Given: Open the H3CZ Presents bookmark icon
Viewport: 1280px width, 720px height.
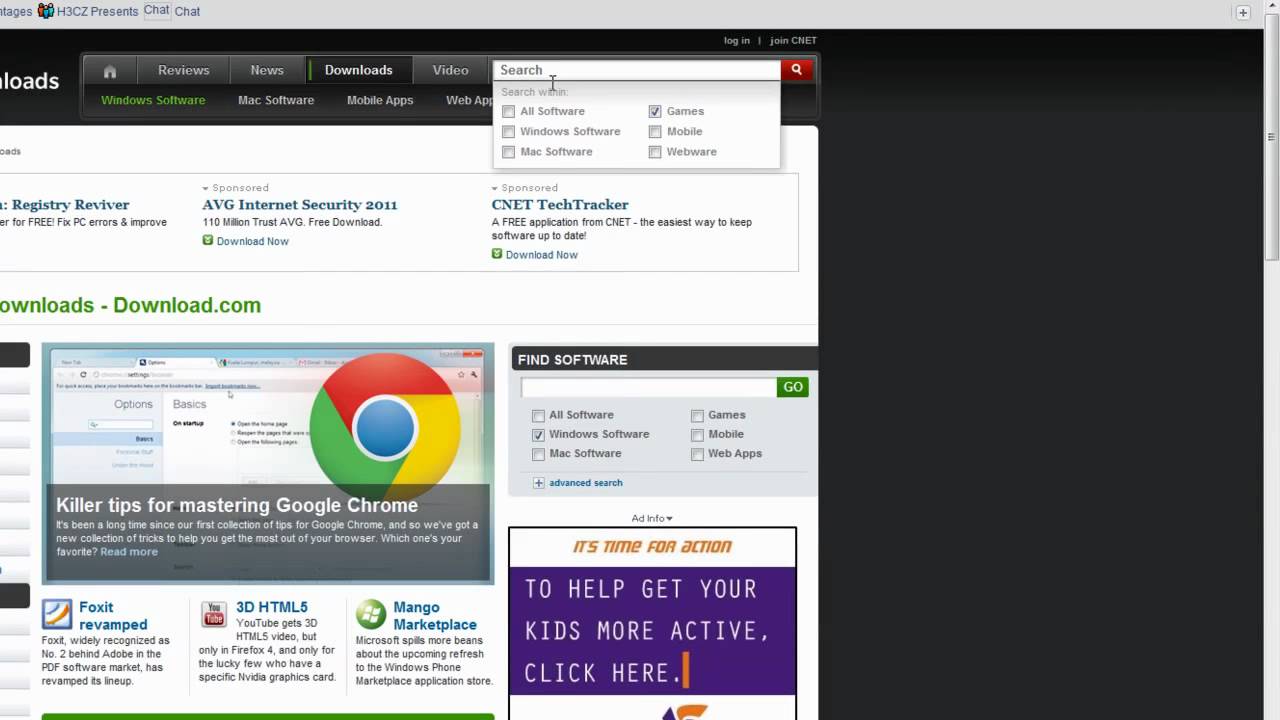Looking at the screenshot, I should tap(46, 11).
